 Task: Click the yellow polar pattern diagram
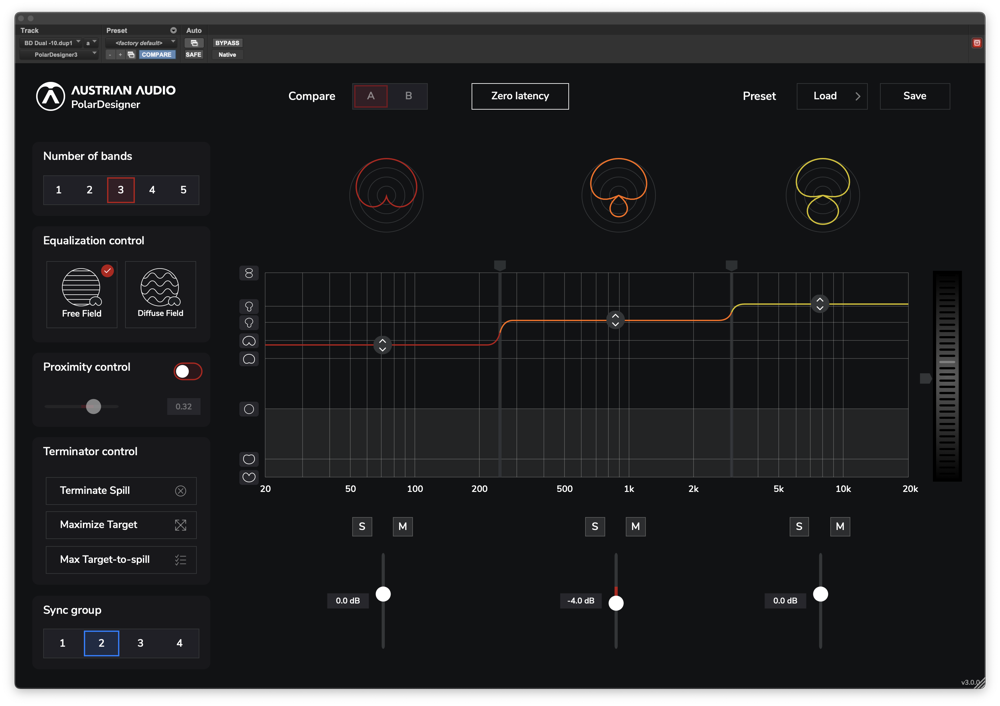(x=822, y=192)
